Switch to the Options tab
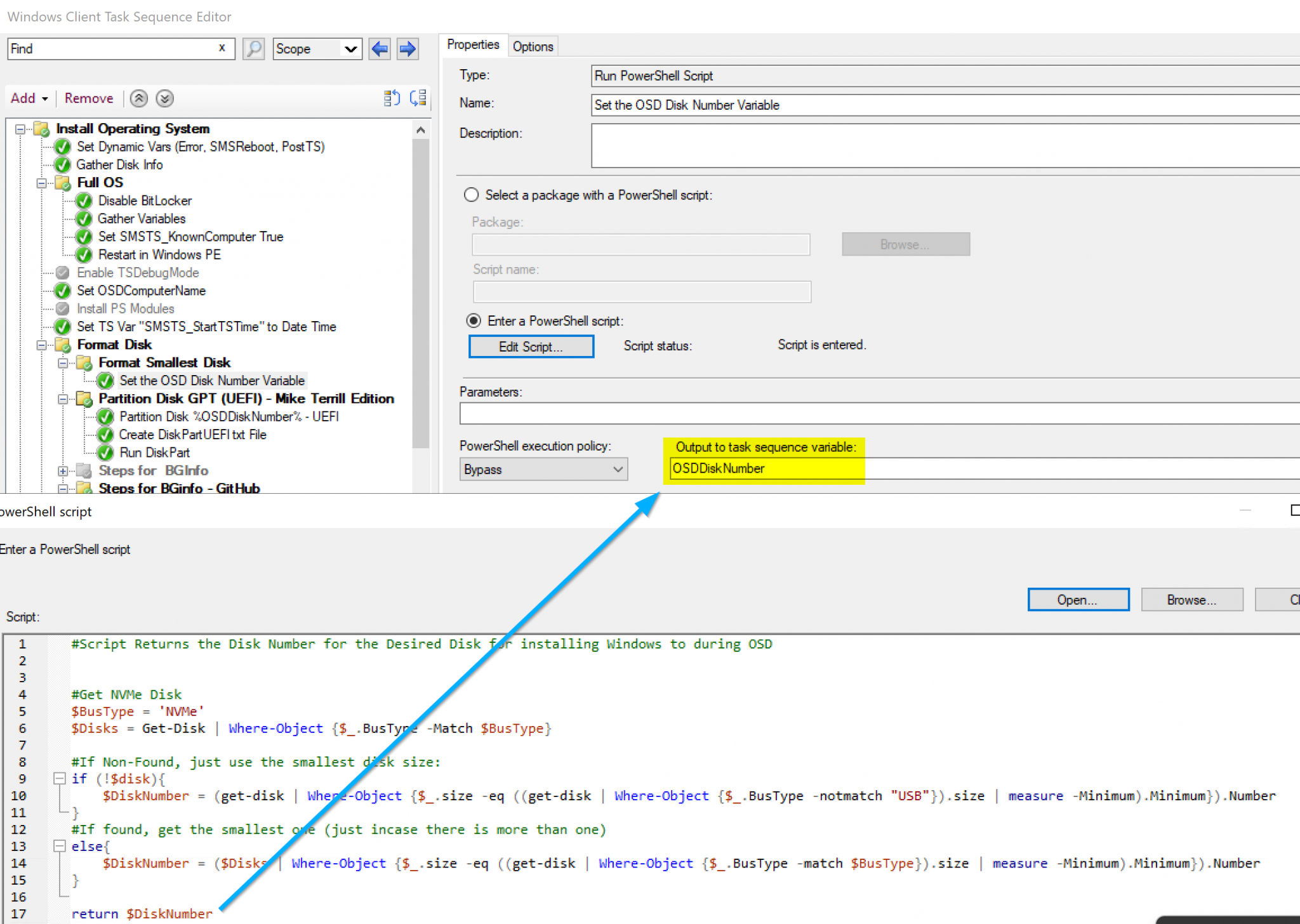1300x924 pixels. (533, 45)
